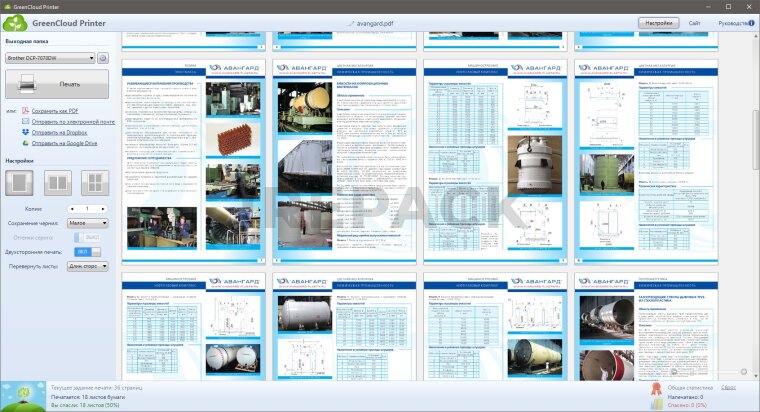The width and height of the screenshot is (760, 412).
Task: Open the Brother DCP-7070DW printer dropdown
Action: [x=50, y=58]
